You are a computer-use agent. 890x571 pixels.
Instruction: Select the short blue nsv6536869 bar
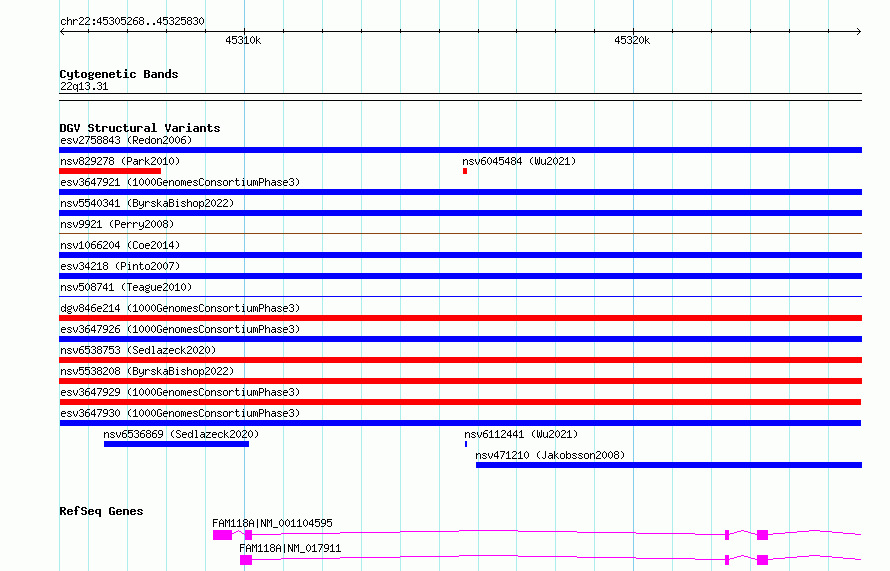tap(177, 444)
